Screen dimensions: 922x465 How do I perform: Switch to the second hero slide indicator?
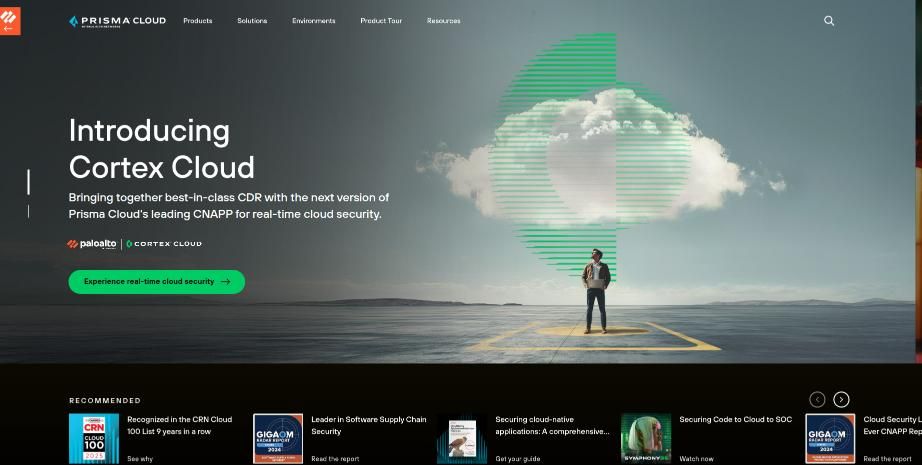coord(28,211)
